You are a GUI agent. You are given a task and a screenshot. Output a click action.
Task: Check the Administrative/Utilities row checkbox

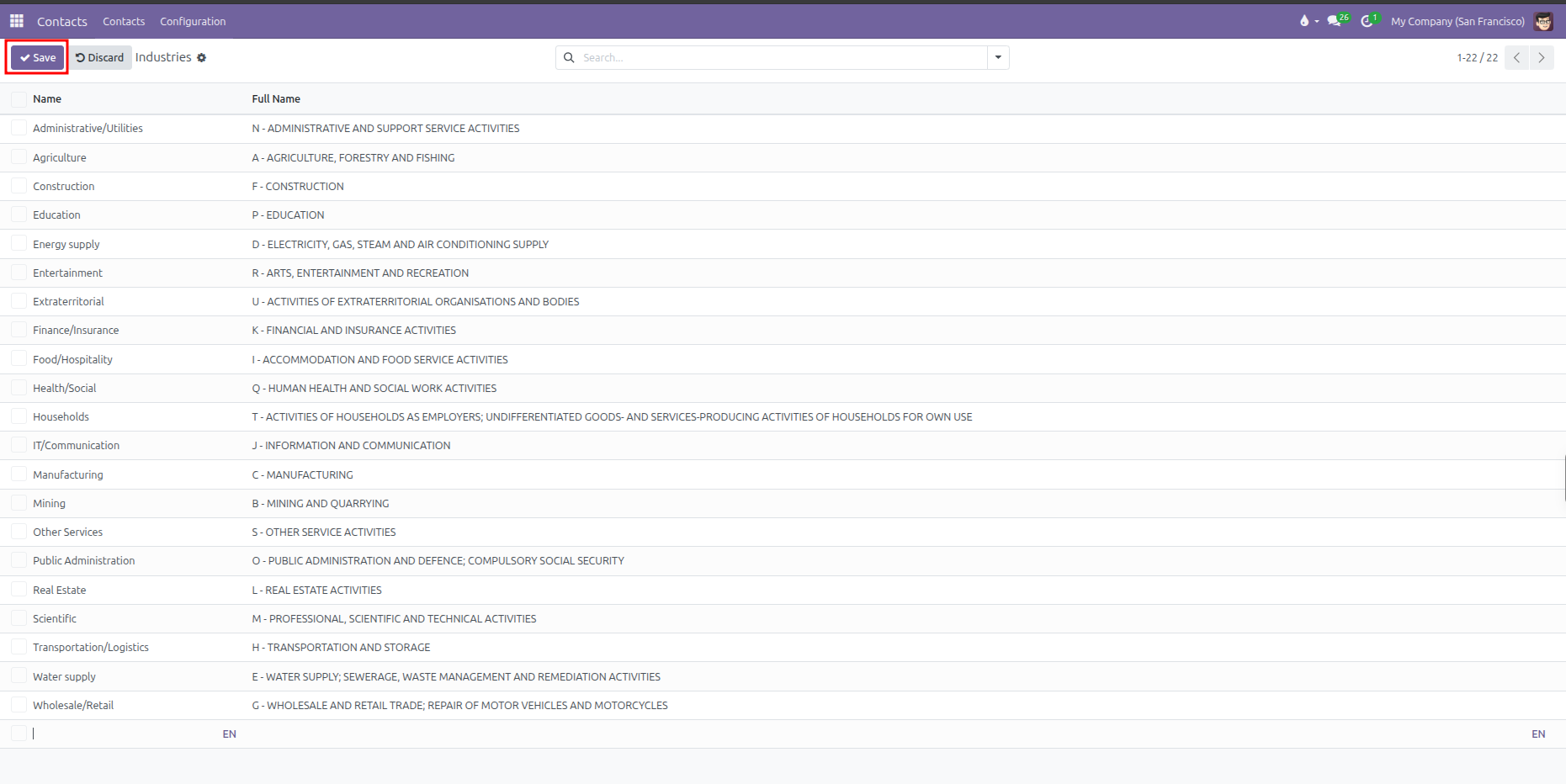(x=19, y=128)
